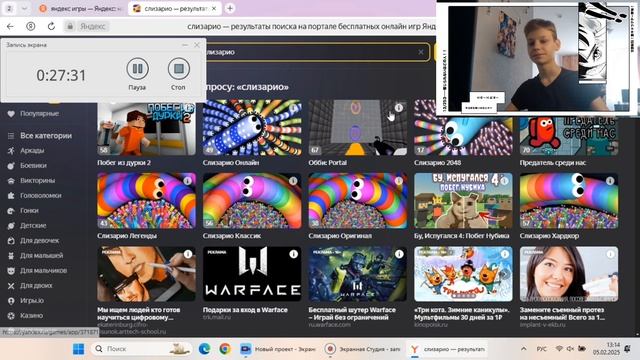This screenshot has height=360, width=640.
Task: Open Google Chrome from the taskbar
Action: coord(224,349)
